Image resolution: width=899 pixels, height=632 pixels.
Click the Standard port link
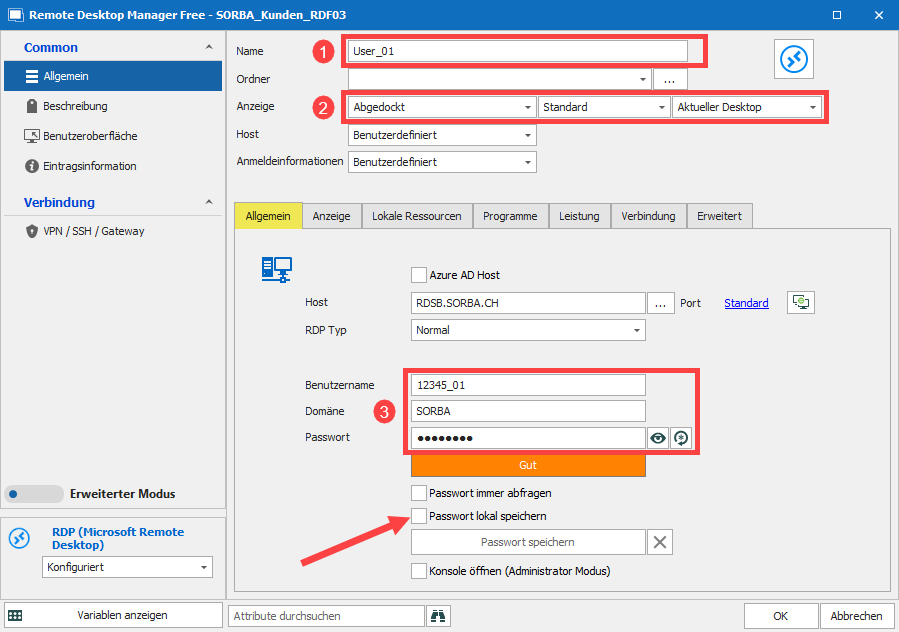746,303
